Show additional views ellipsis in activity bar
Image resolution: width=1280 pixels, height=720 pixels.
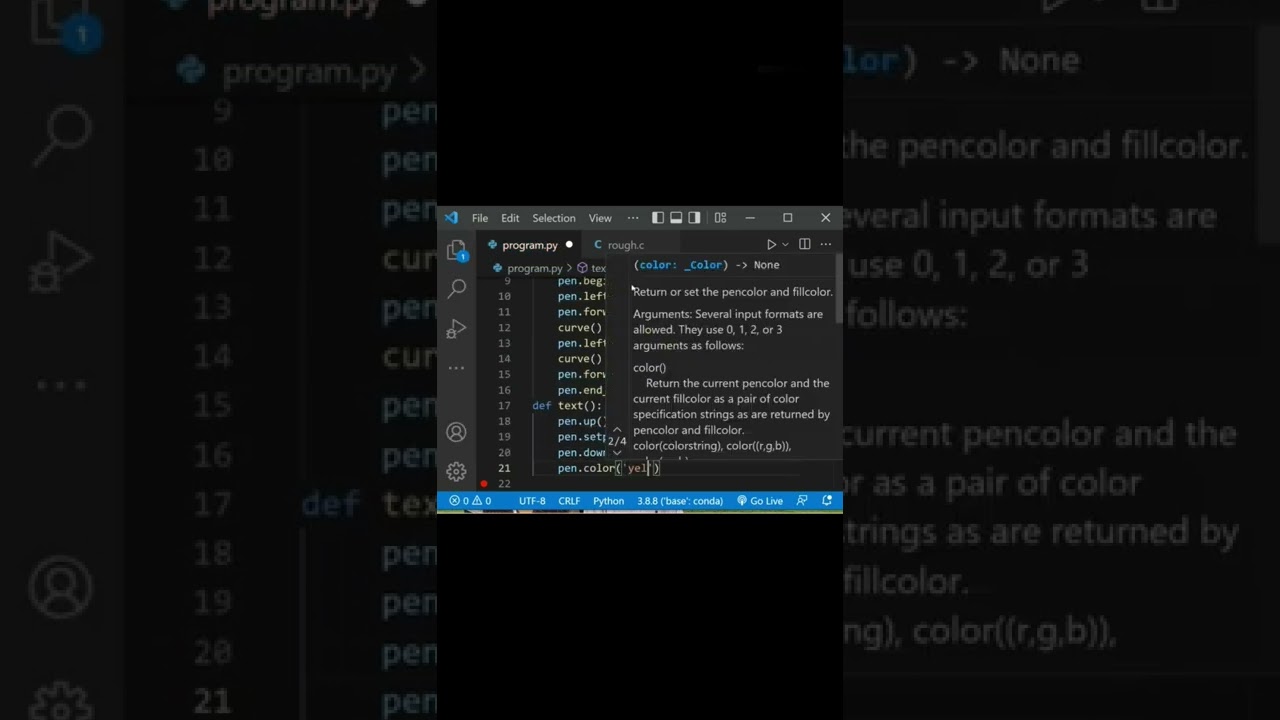[x=457, y=368]
